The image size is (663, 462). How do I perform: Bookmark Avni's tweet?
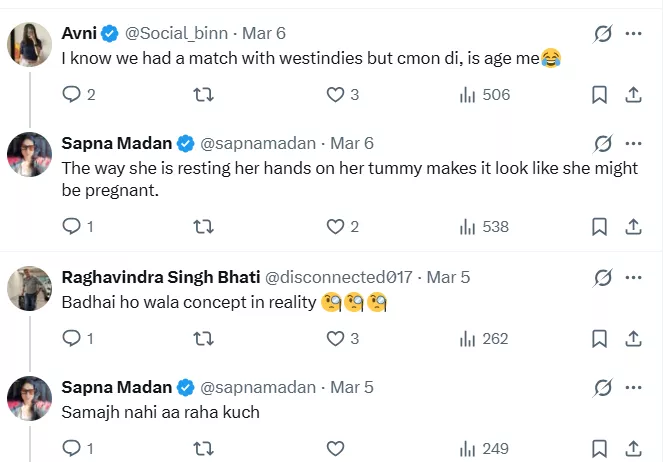[x=599, y=95]
